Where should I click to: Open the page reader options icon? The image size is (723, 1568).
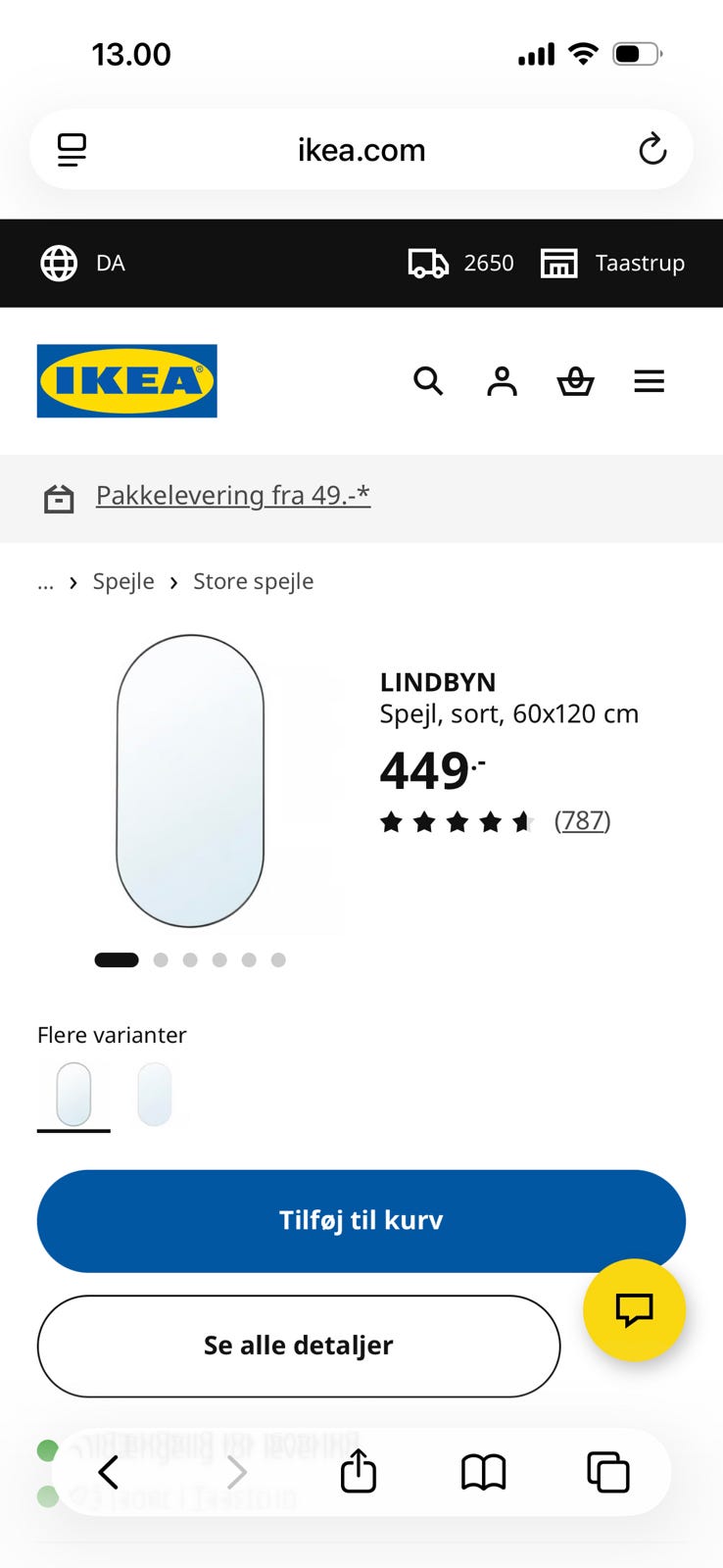[72, 150]
